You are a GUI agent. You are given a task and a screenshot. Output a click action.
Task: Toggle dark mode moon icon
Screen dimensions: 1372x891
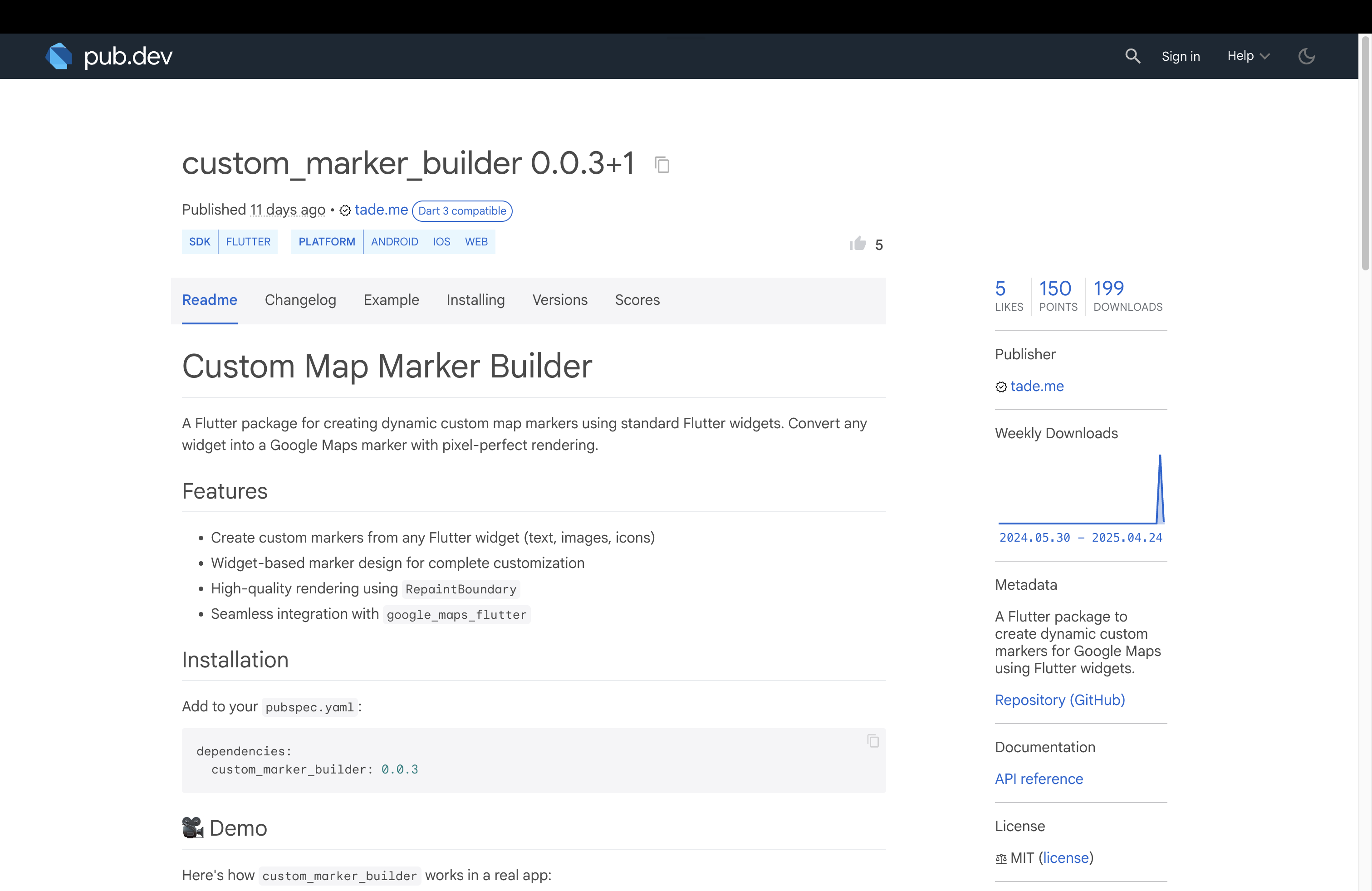tap(1306, 56)
